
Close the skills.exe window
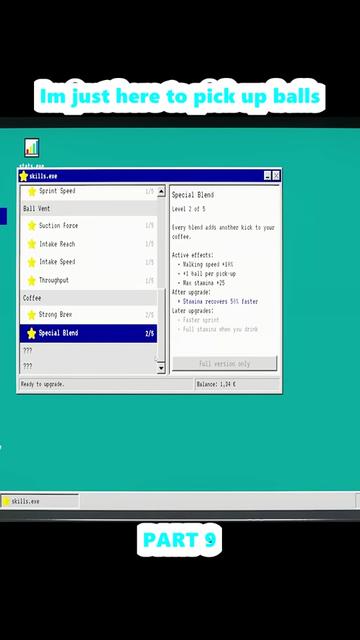click(276, 176)
